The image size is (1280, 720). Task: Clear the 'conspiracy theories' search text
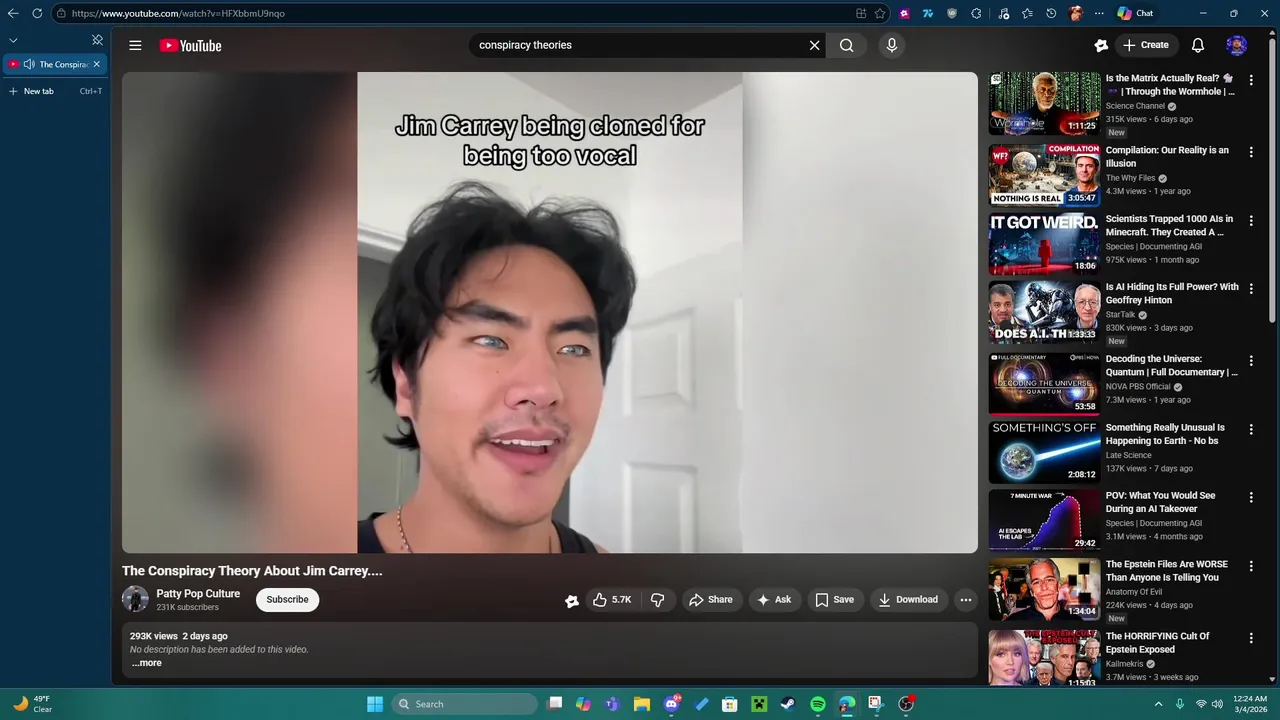(814, 45)
